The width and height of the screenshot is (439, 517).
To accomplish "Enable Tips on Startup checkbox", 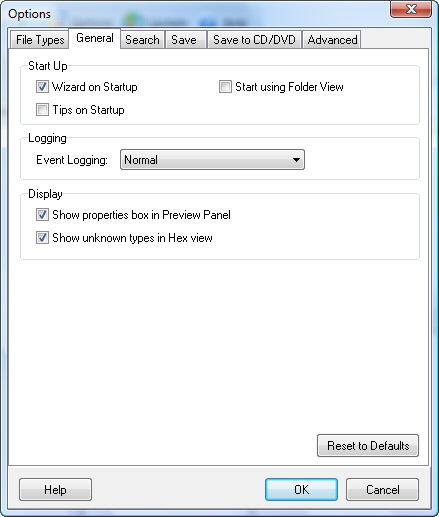I will click(x=42, y=110).
